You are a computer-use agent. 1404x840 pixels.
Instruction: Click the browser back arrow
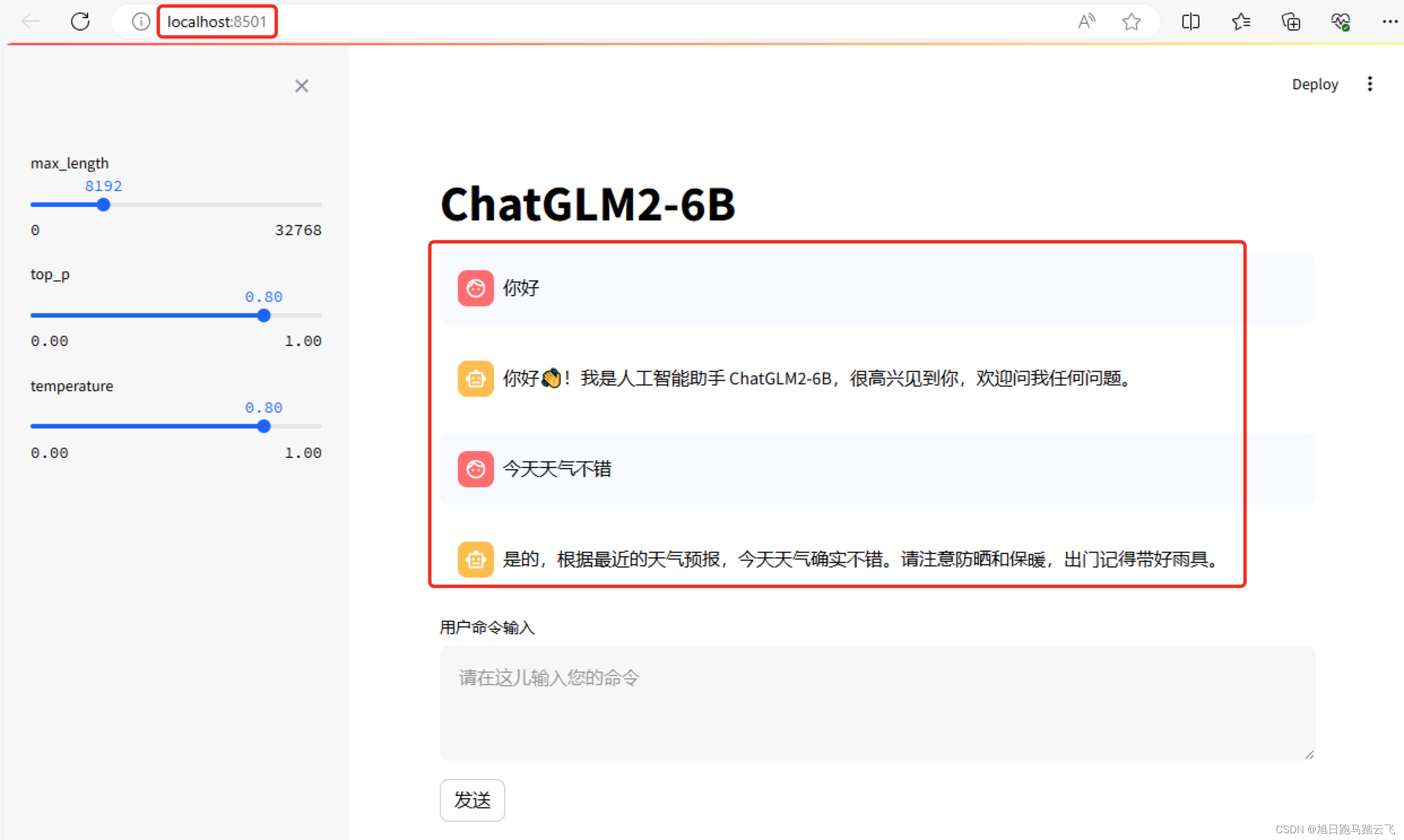[31, 21]
